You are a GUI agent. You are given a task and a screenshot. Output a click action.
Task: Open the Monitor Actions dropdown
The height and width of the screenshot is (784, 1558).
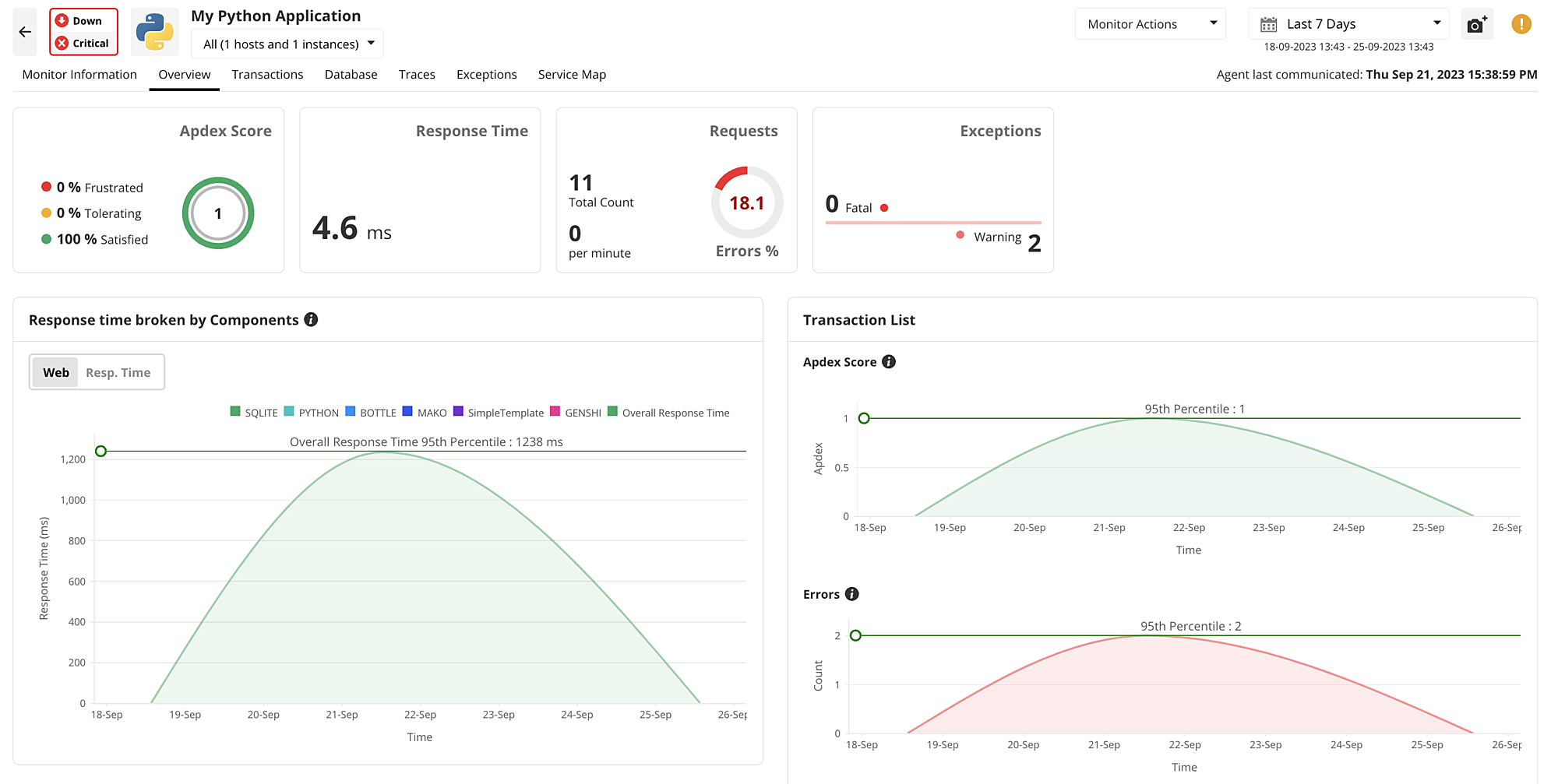click(x=1150, y=23)
